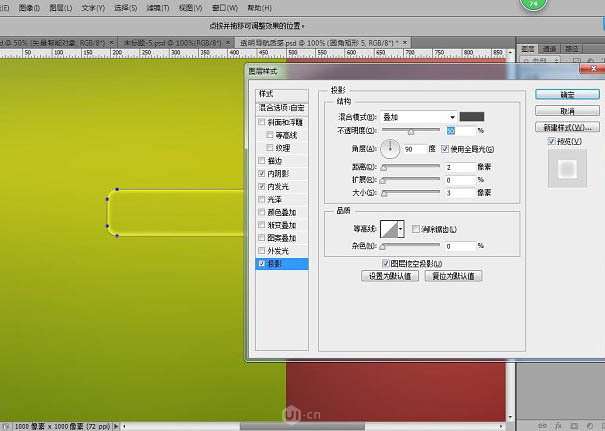Enable the 纹理 sub-option checkbox

pyautogui.click(x=270, y=148)
